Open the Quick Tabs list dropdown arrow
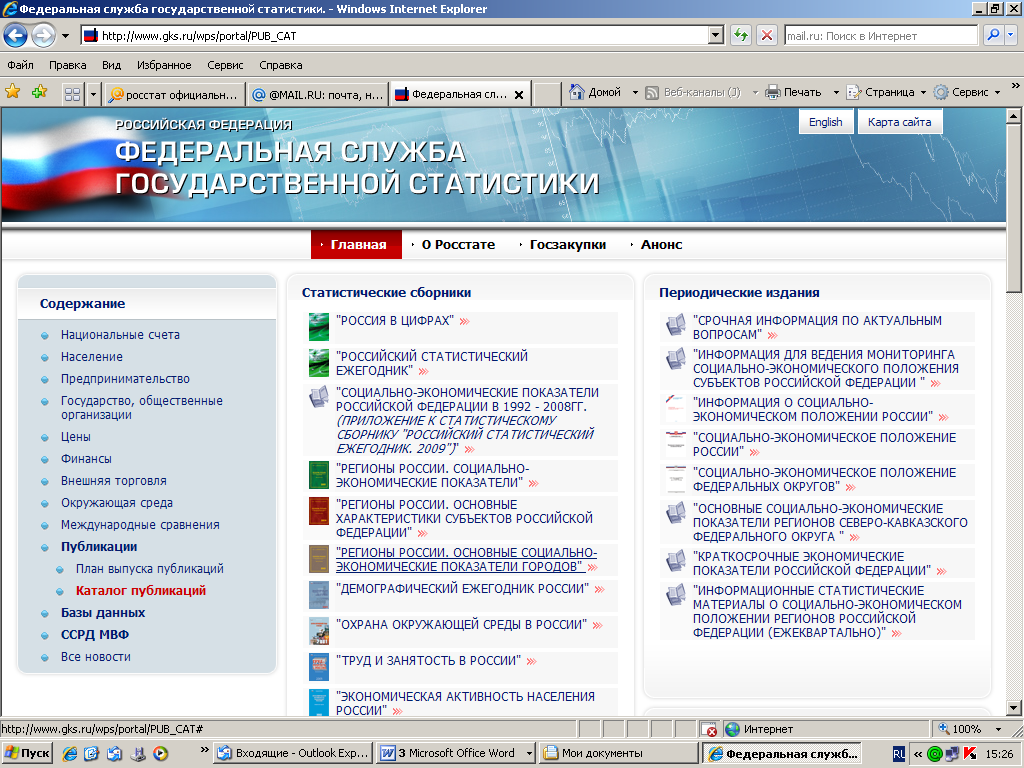 click(93, 94)
